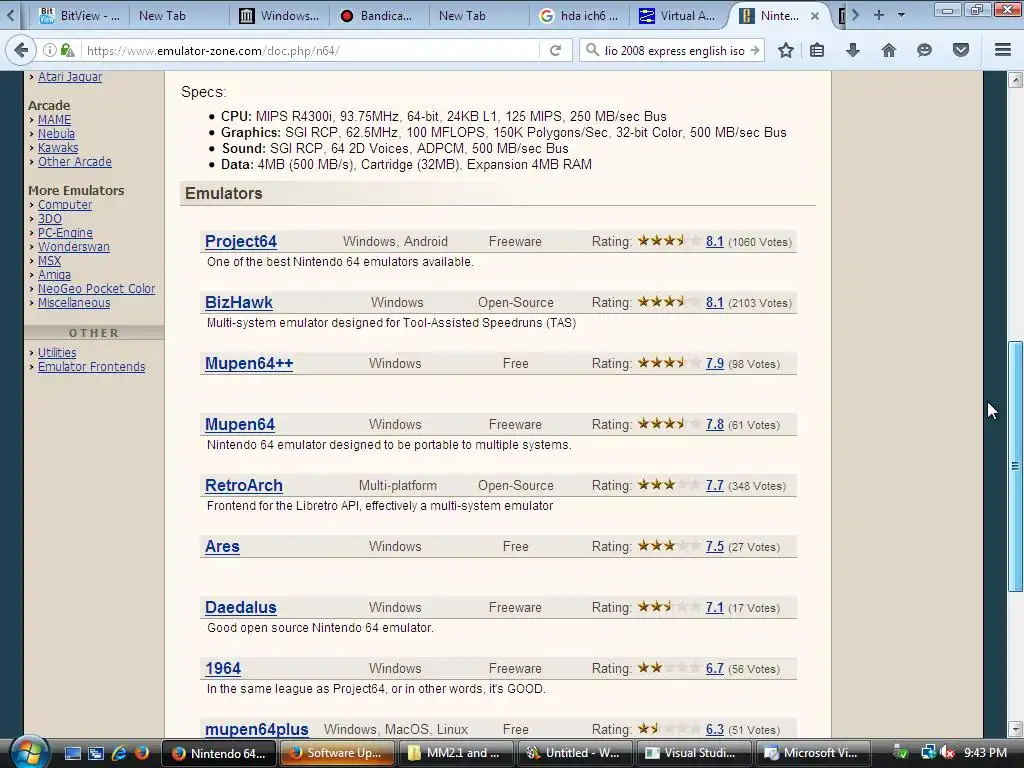Show site information via the info icon
This screenshot has height=768, width=1024.
coord(50,50)
